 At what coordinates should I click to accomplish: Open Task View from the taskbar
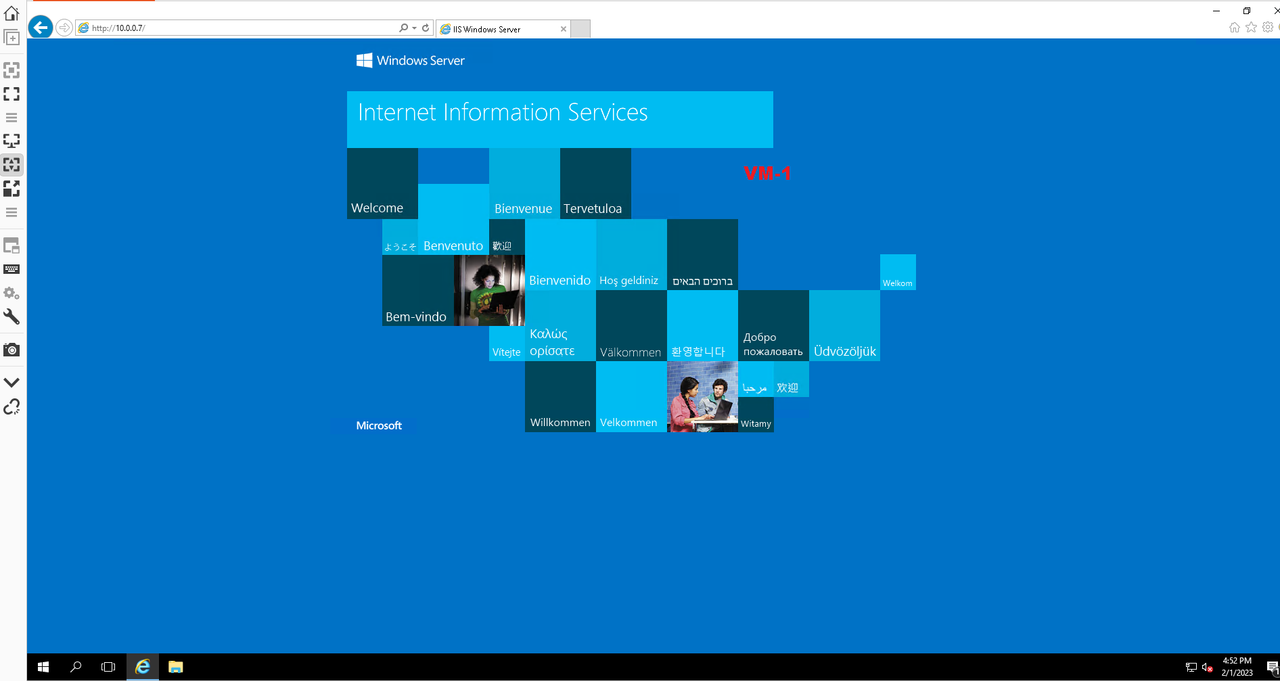[108, 667]
